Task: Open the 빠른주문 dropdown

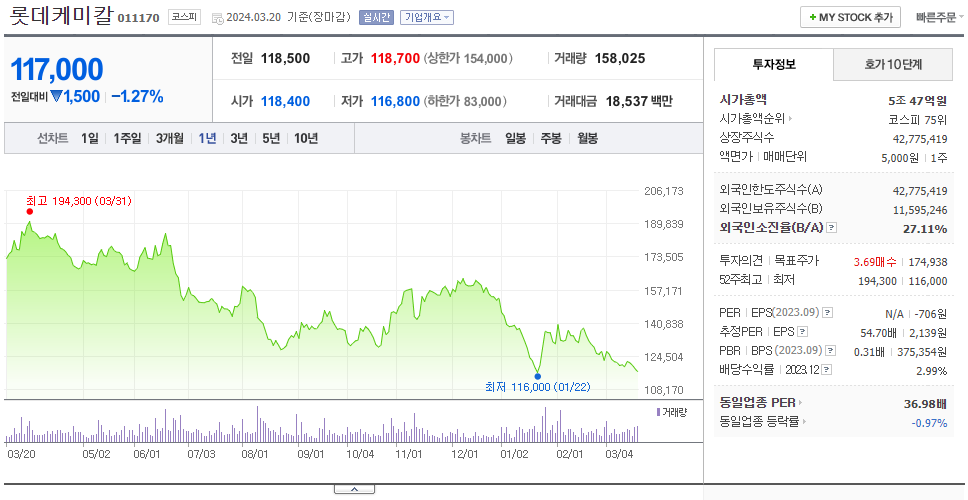Action: coord(940,17)
